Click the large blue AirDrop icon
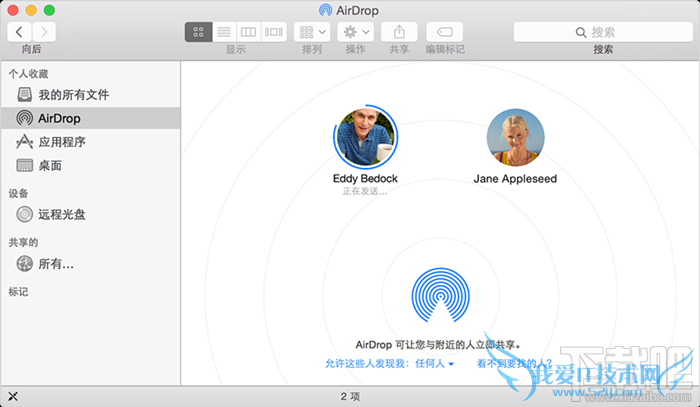700x407 pixels. (441, 295)
